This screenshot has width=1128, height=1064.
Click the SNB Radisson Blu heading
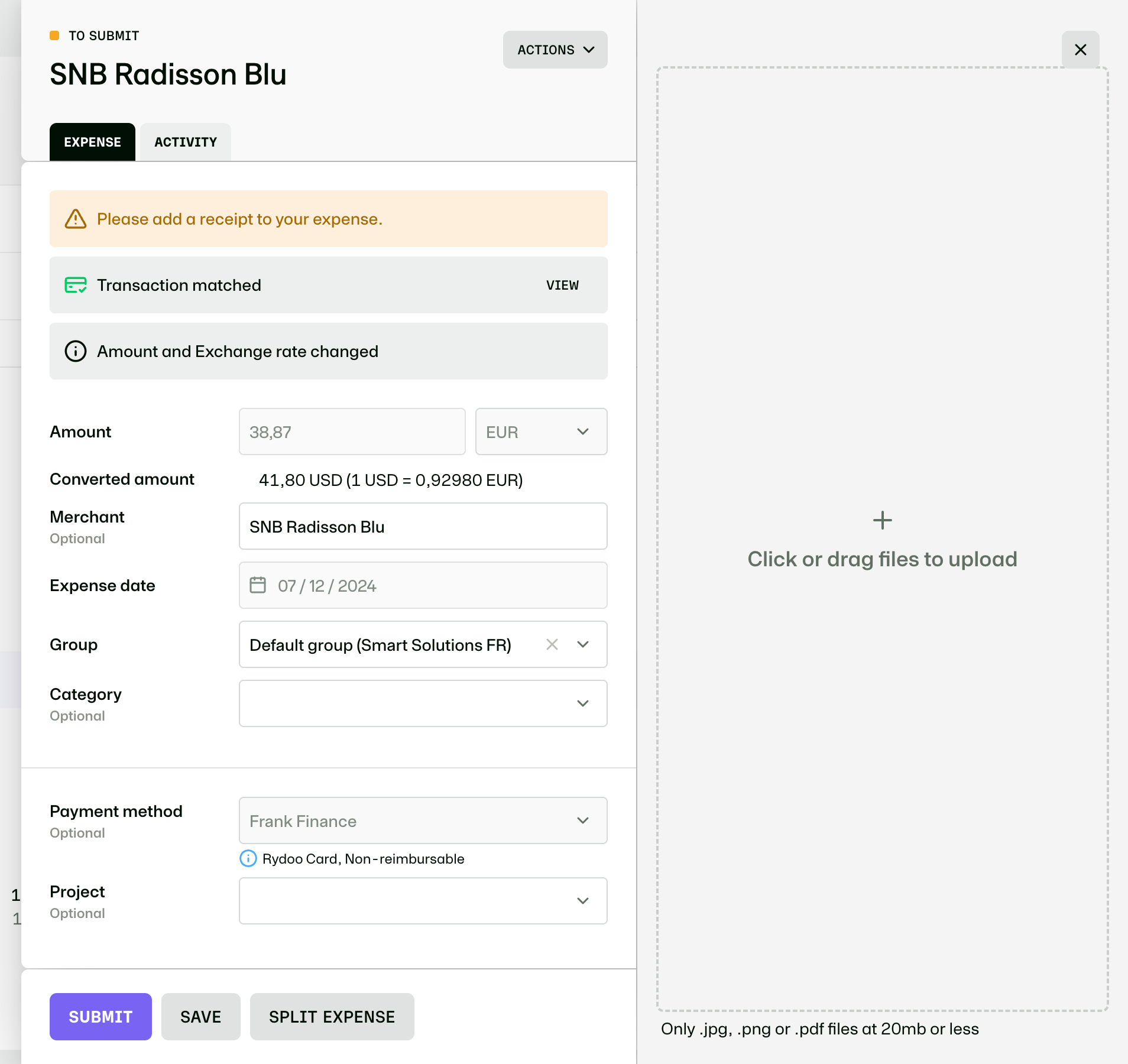coord(168,74)
